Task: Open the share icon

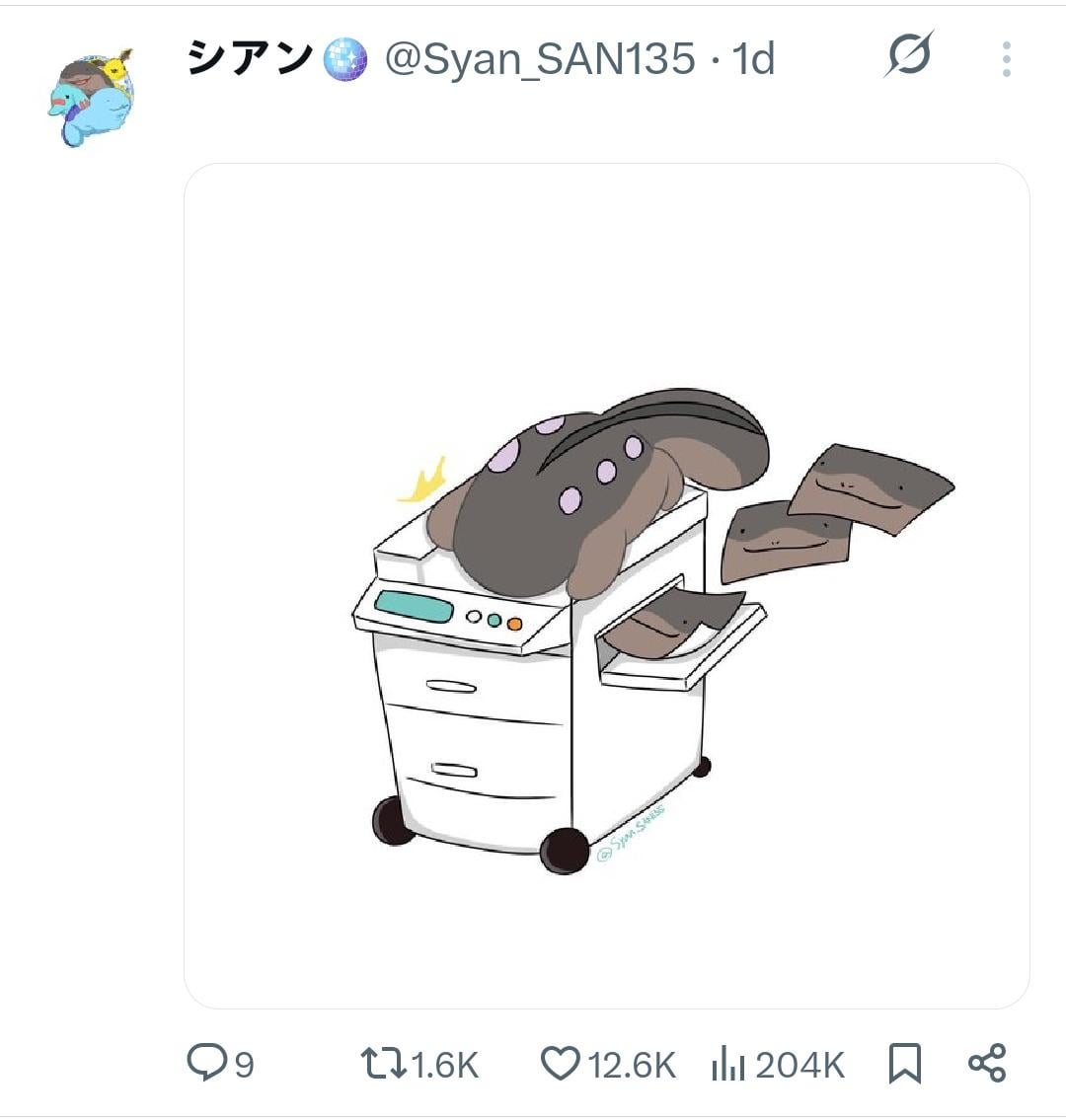Action: (x=987, y=1063)
